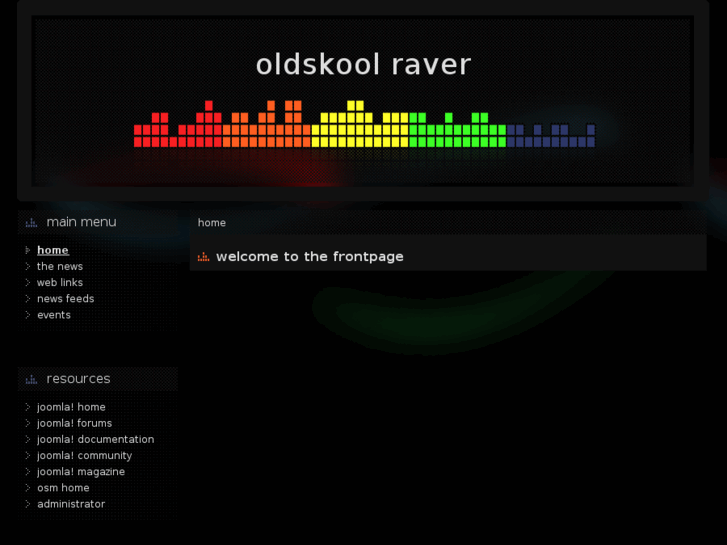
Task: Click the home breadcrumb text
Action: (x=212, y=223)
